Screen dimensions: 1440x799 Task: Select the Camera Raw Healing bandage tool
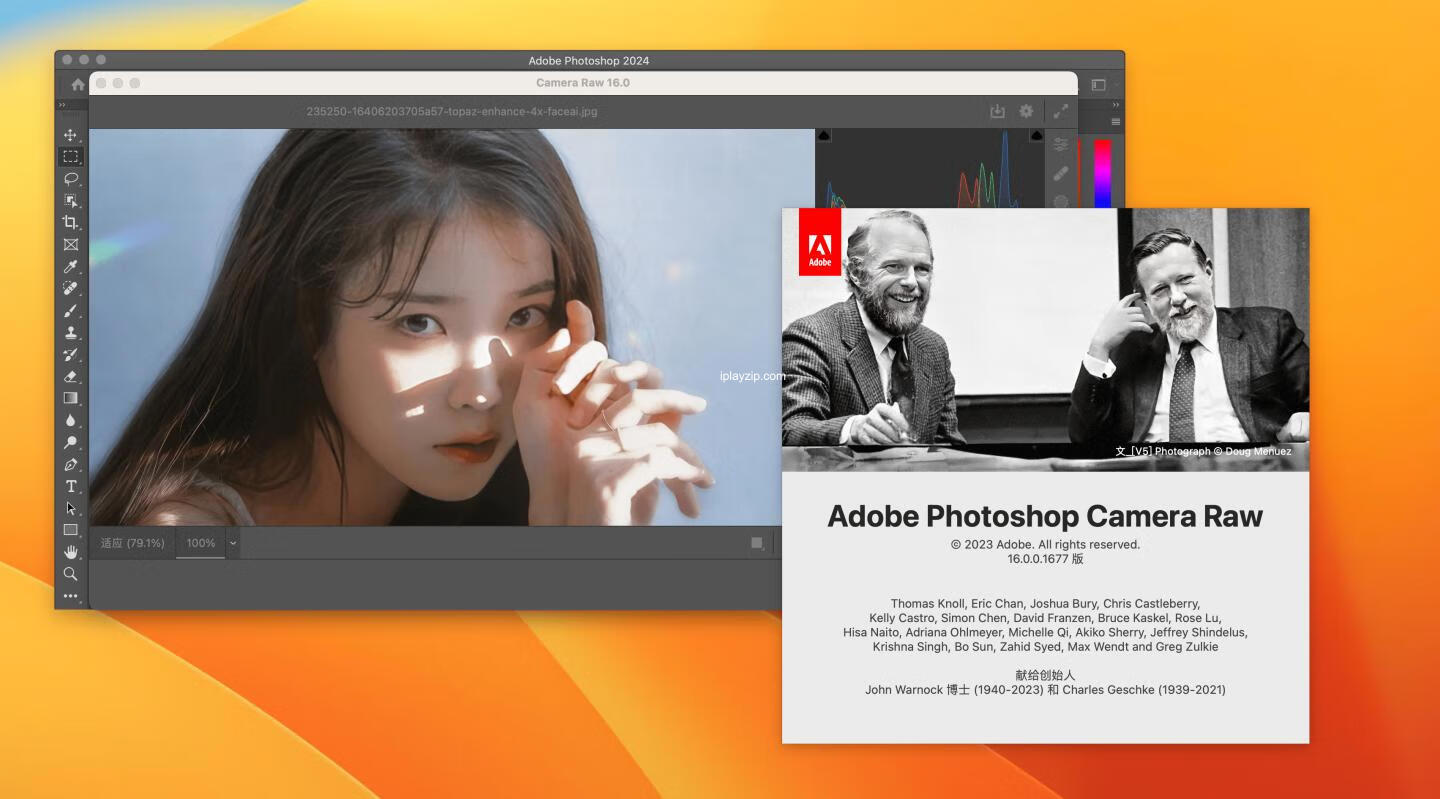[x=1061, y=173]
